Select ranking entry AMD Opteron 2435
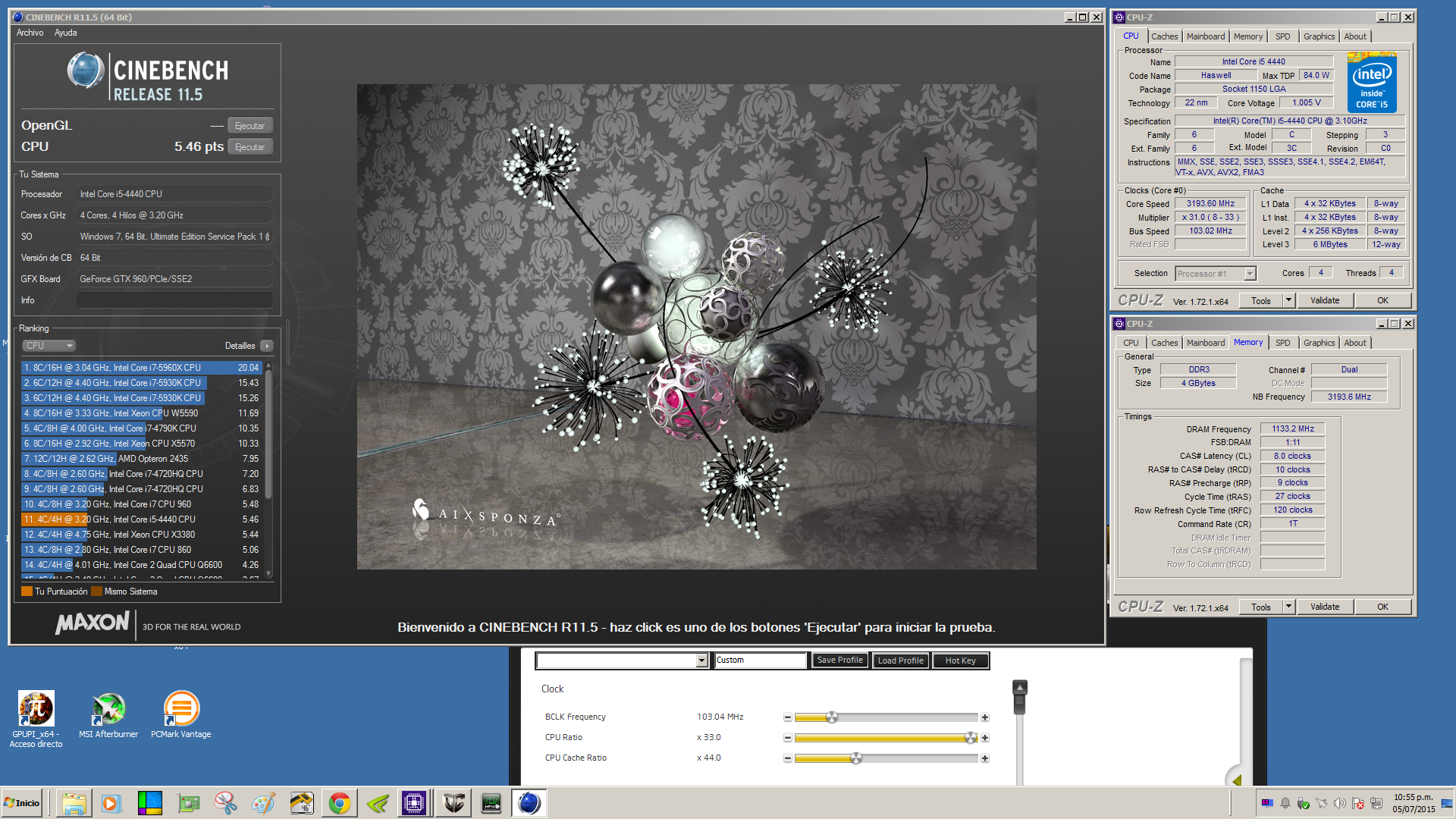Viewport: 1456px width, 819px height. [141, 459]
